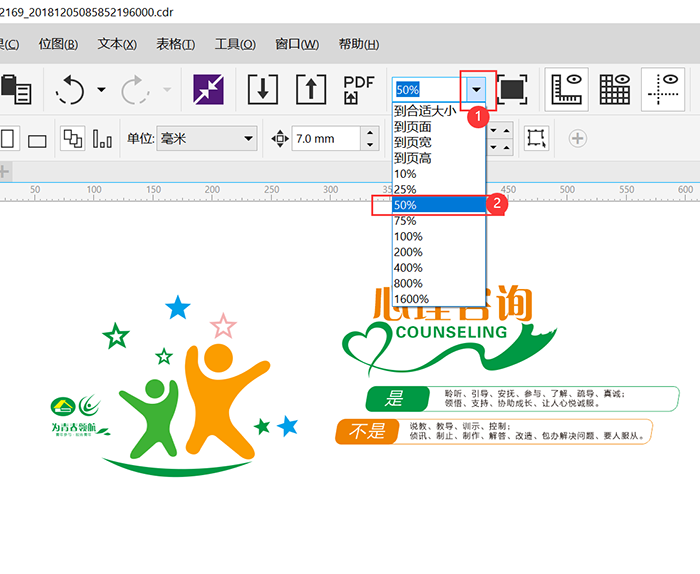
Task: Click the COUNSELING text on canvas
Action: [x=451, y=332]
